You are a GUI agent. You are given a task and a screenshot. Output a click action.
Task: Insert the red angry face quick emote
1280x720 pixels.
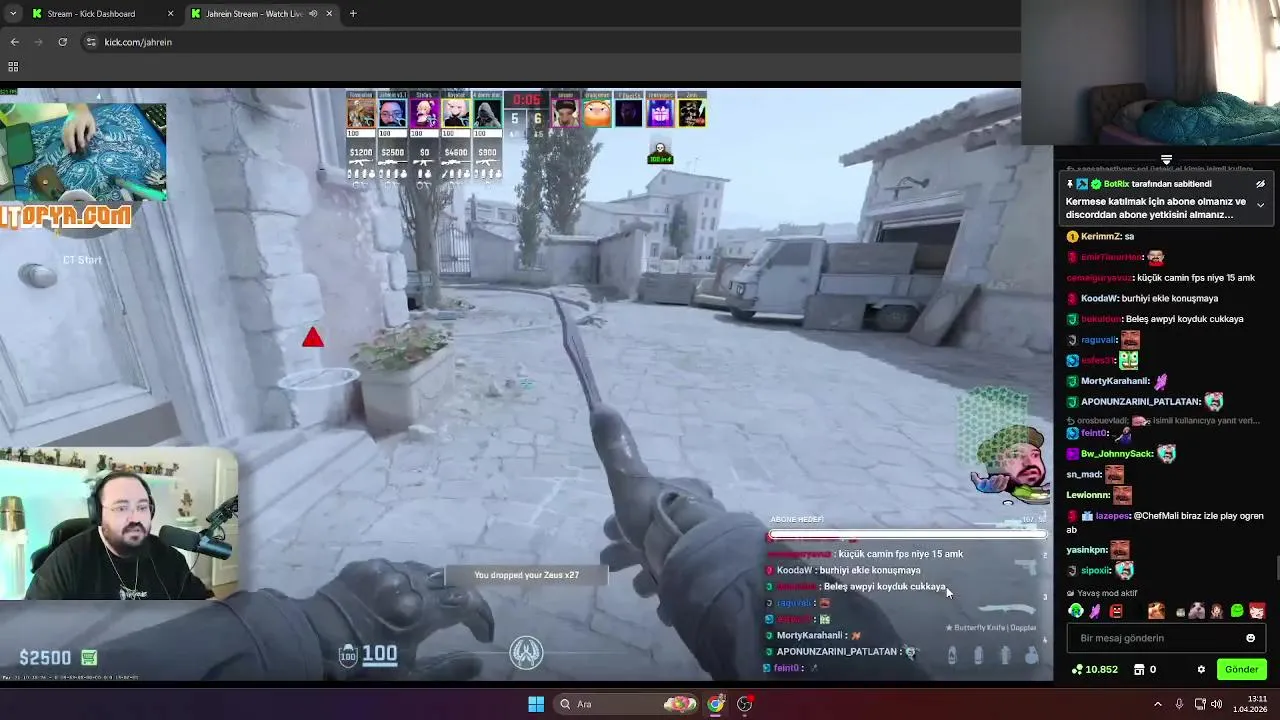pyautogui.click(x=1116, y=611)
